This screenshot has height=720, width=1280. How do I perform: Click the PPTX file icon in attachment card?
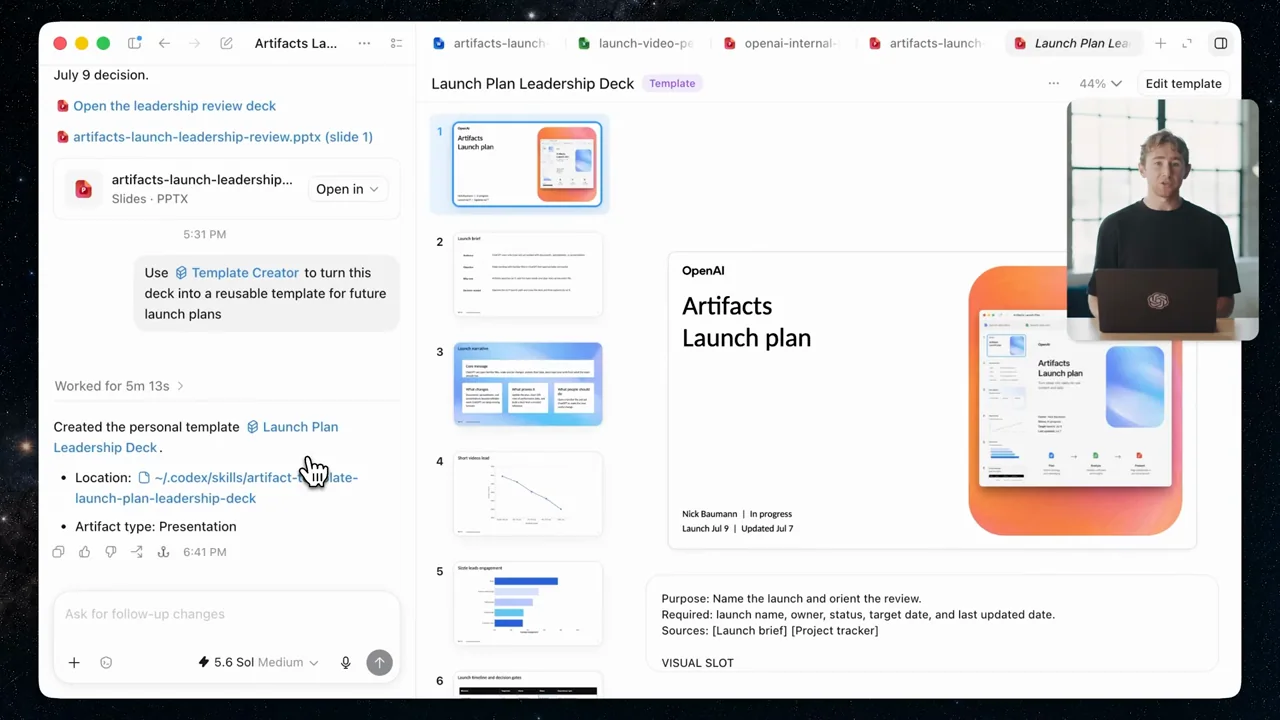pyautogui.click(x=83, y=189)
